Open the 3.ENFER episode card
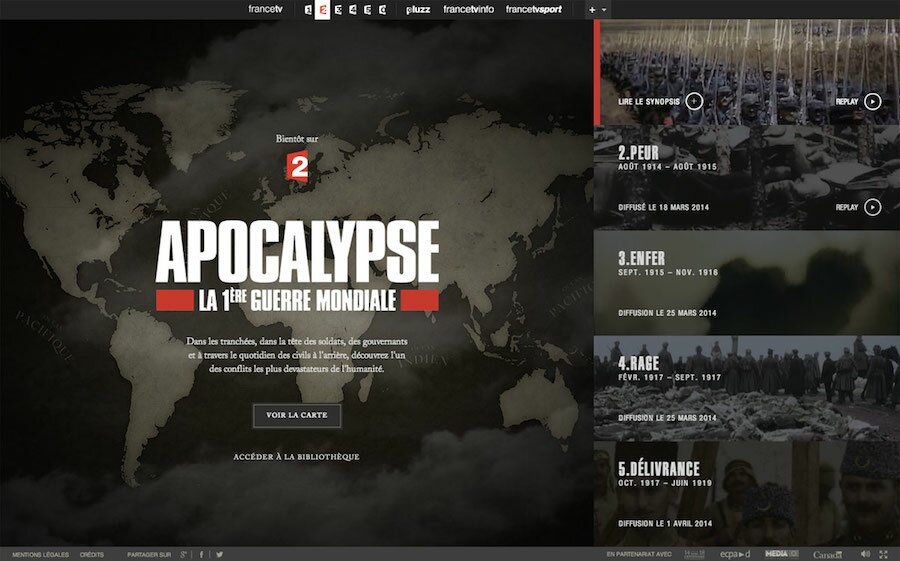The image size is (900, 561). (x=747, y=283)
